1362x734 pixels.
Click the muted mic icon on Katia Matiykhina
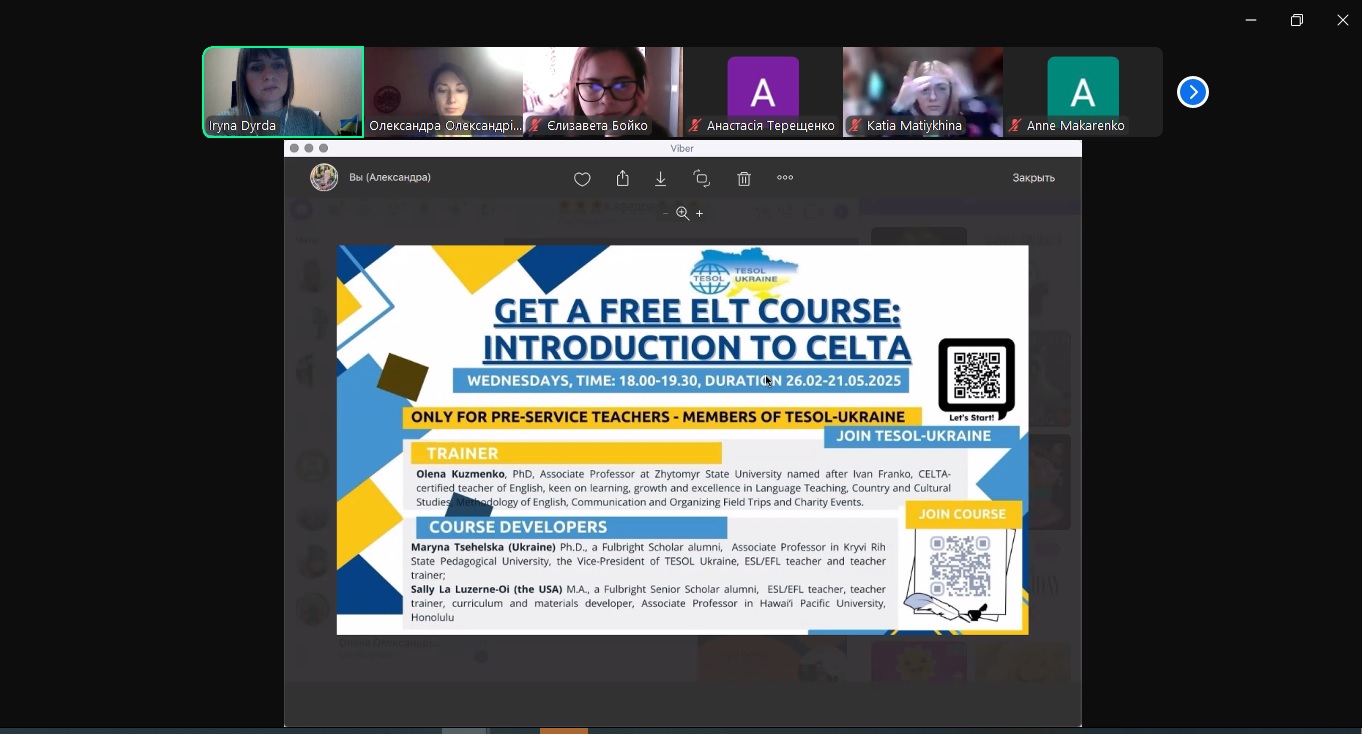tap(855, 126)
